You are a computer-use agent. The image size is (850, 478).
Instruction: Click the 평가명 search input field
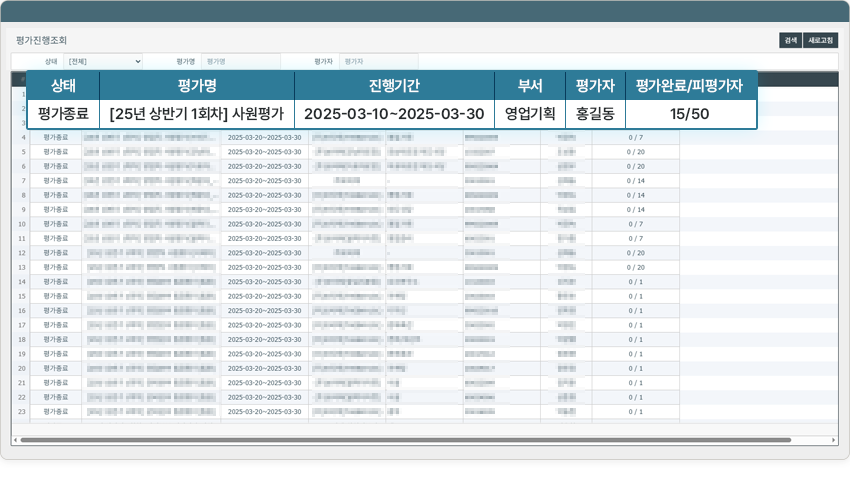pyautogui.click(x=240, y=61)
